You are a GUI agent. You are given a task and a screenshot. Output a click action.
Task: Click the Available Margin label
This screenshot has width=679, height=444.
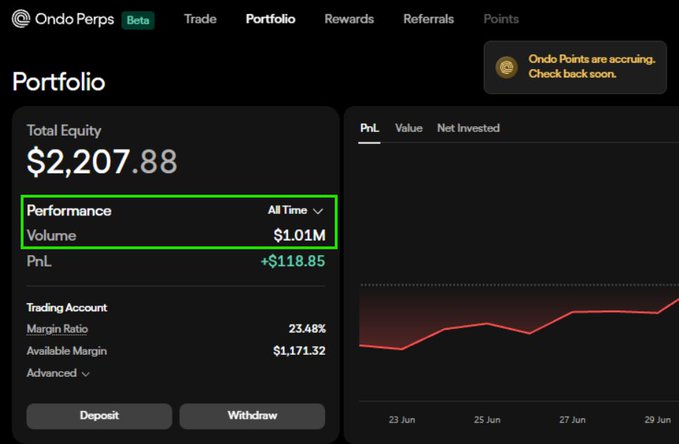67,351
